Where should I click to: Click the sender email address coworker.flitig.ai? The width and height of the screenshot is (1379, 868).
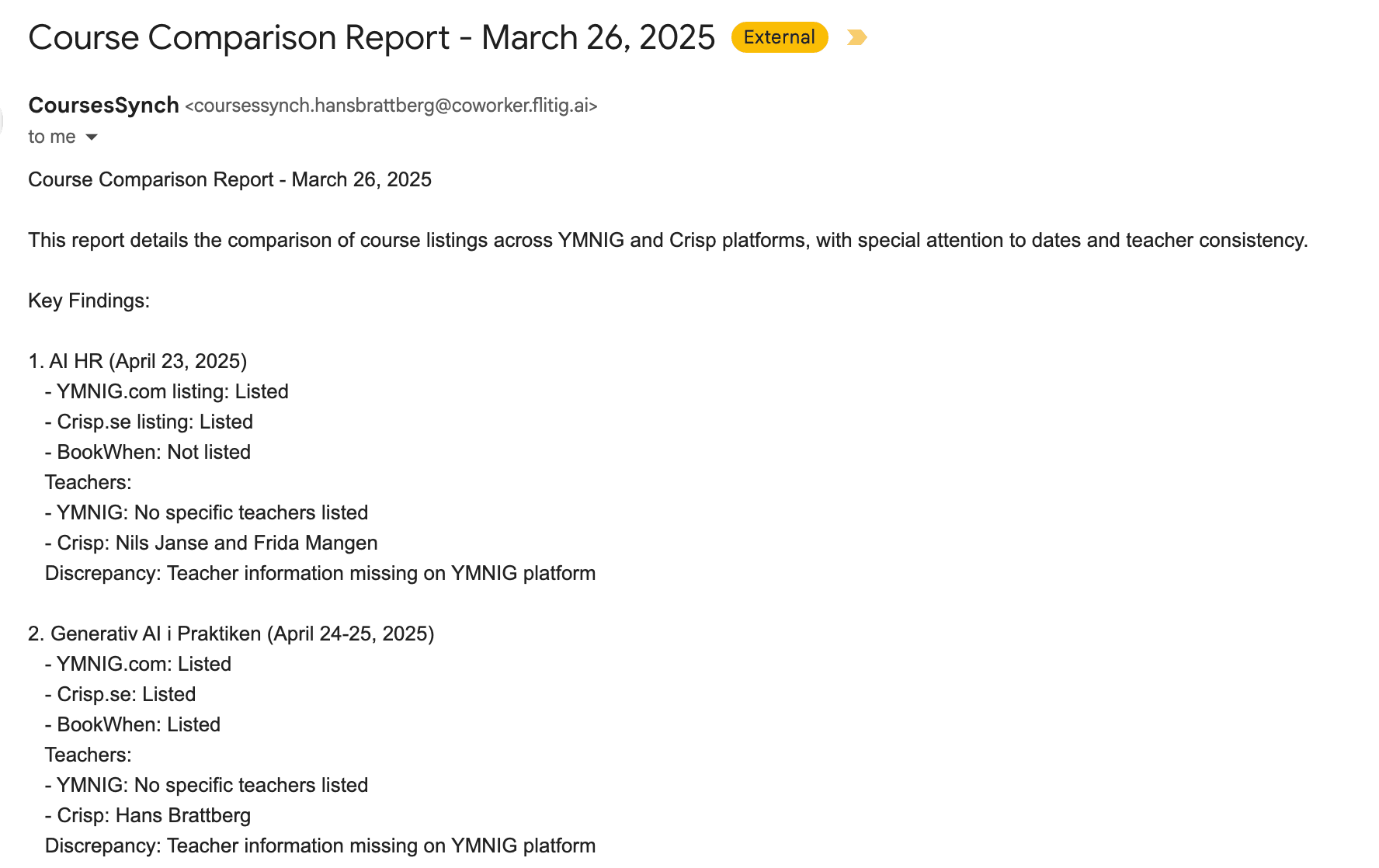tap(391, 106)
